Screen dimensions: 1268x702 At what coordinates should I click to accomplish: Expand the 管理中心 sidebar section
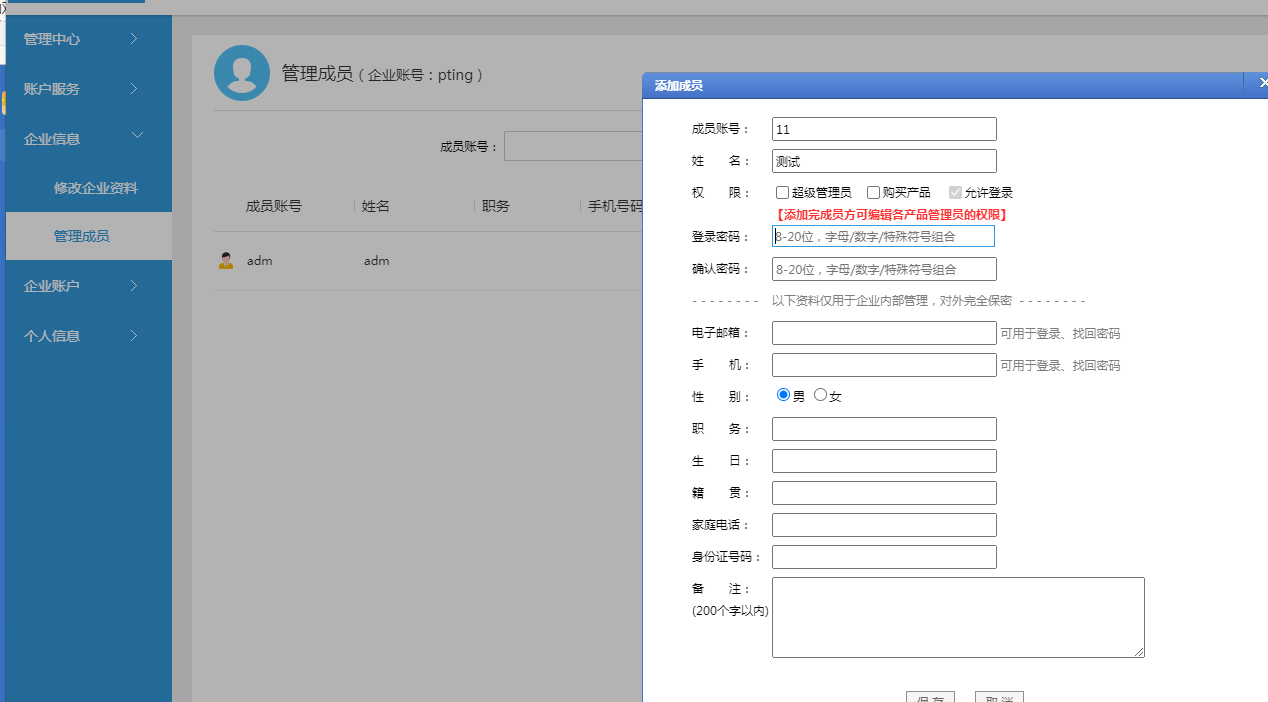134,39
